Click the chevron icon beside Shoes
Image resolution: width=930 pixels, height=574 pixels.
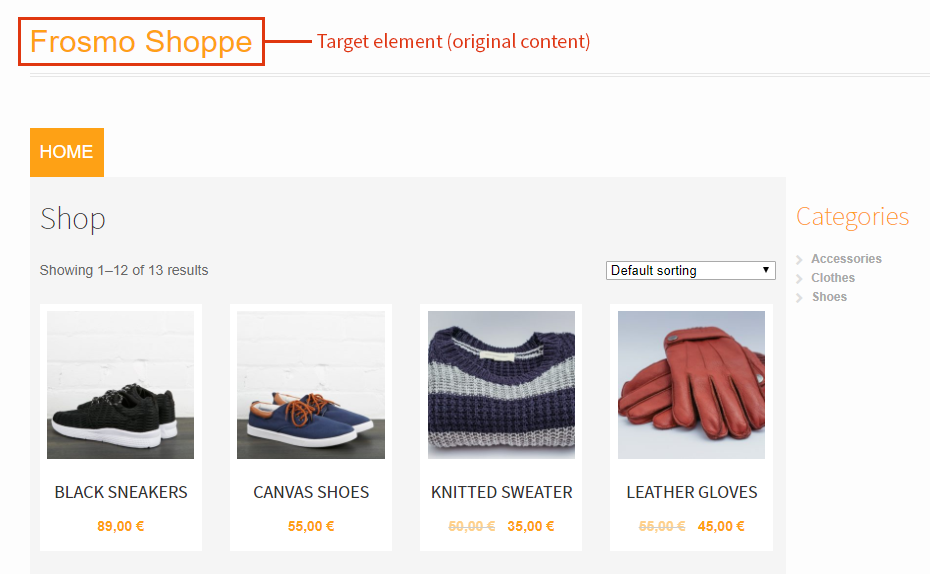pyautogui.click(x=800, y=298)
